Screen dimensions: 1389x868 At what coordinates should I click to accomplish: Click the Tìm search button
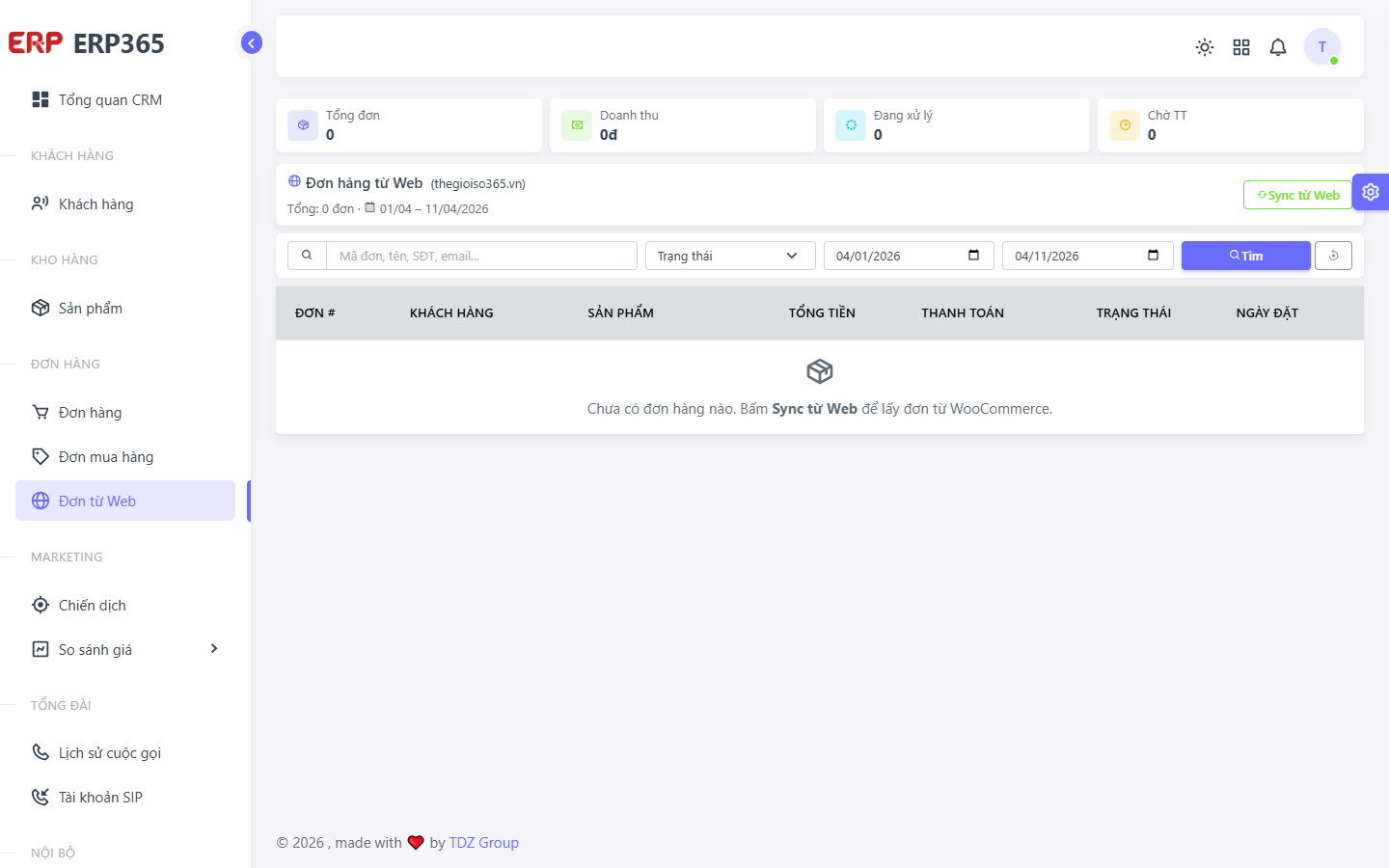(x=1246, y=256)
